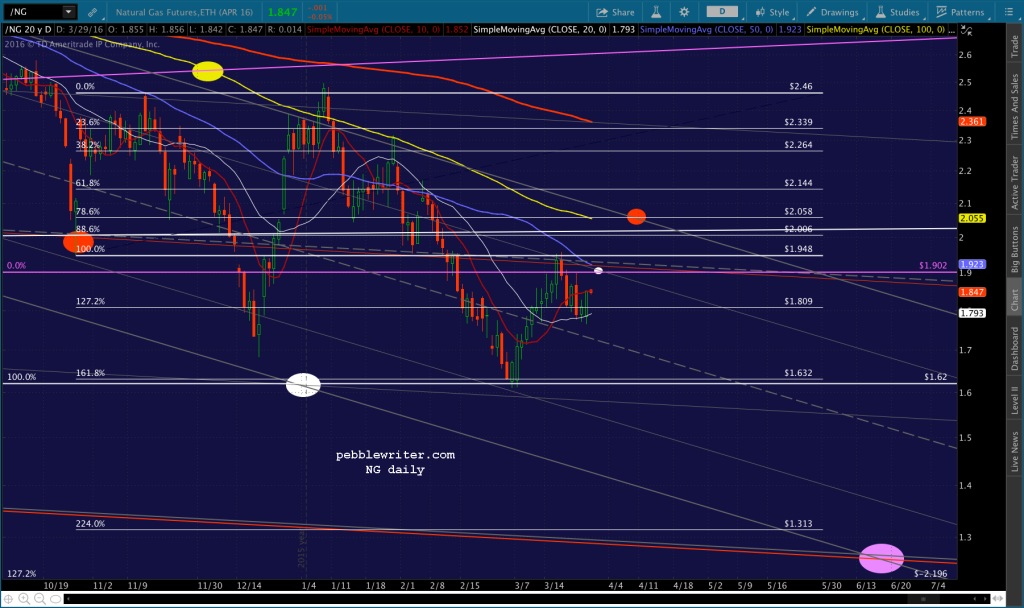The height and width of the screenshot is (608, 1024).
Task: Open the Patterns dropdown menu
Action: pos(960,12)
